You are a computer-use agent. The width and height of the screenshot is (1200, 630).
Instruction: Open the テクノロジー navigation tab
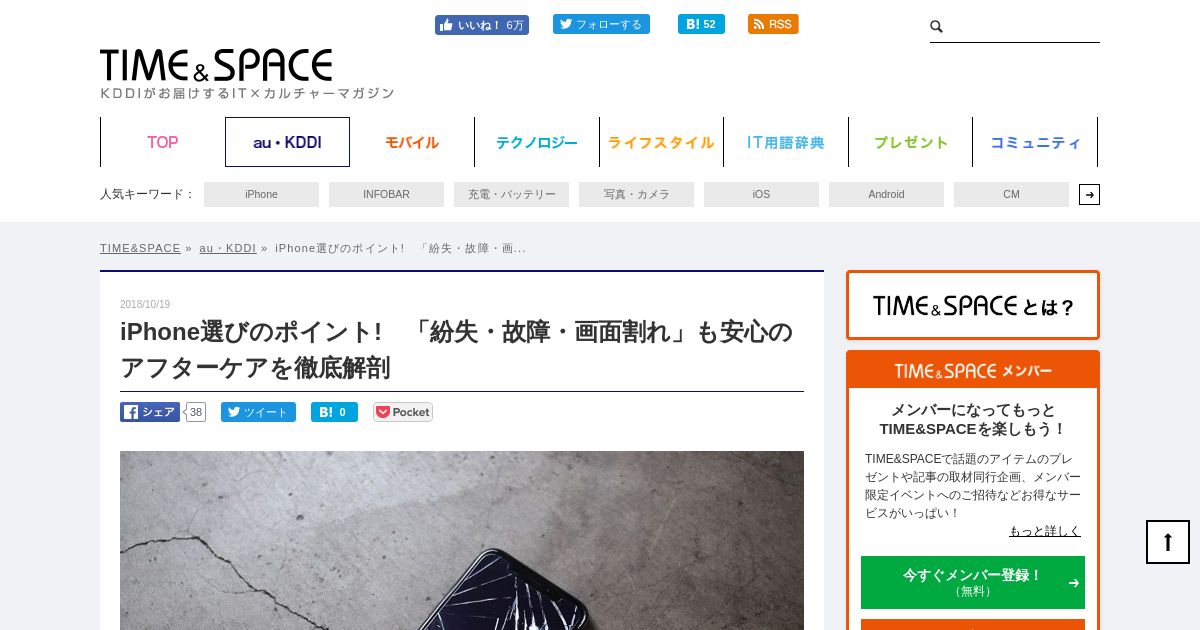coord(537,142)
